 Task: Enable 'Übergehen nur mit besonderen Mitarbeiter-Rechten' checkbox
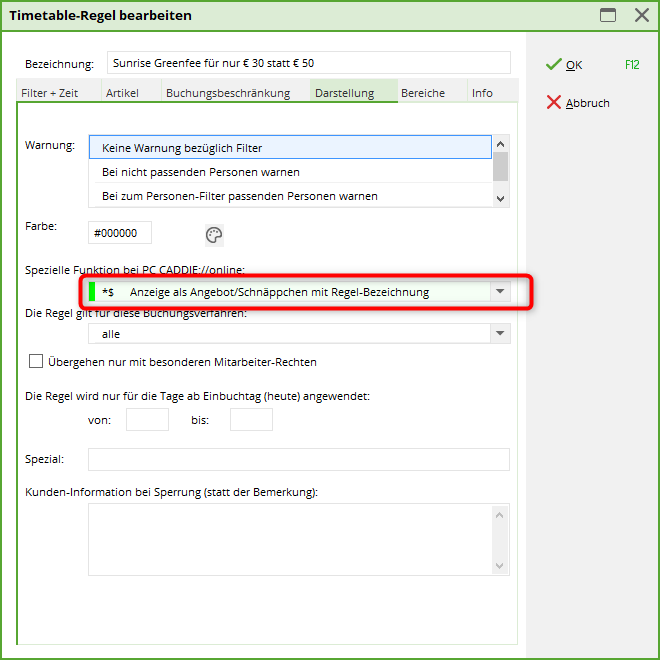pos(37,361)
